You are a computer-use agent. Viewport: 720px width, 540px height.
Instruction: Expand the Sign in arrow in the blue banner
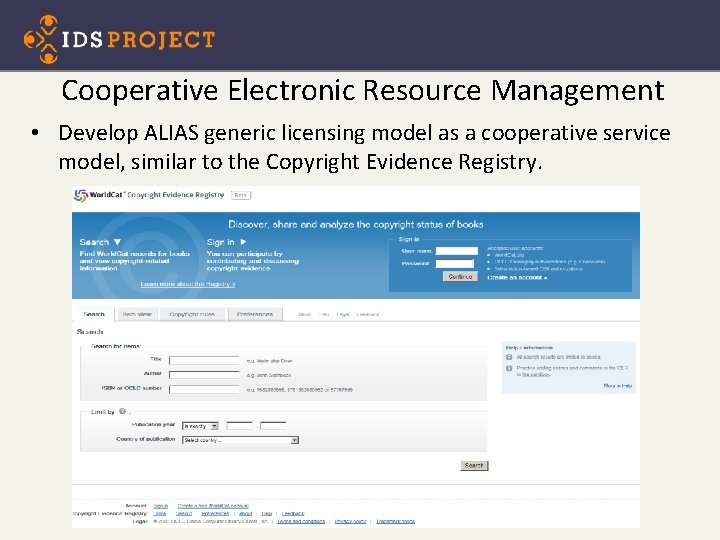(243, 242)
